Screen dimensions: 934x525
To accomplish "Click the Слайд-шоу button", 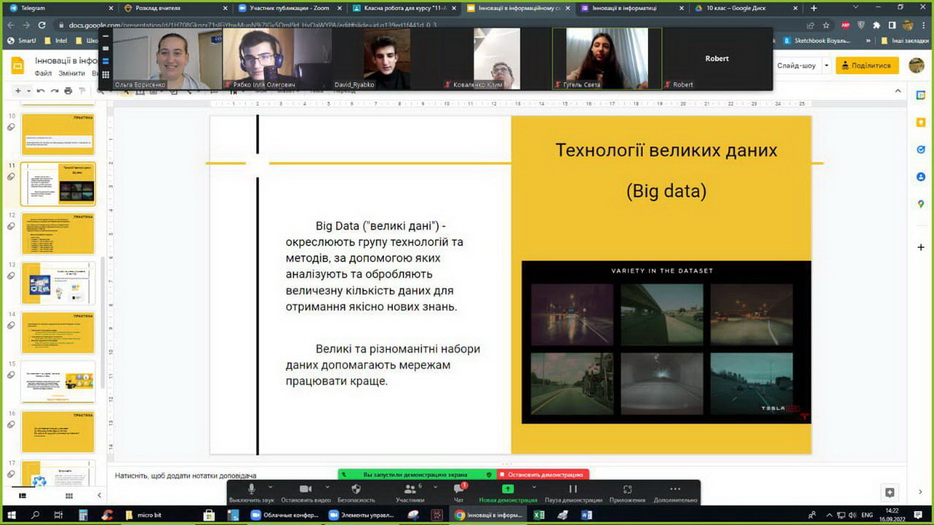I will pos(796,66).
